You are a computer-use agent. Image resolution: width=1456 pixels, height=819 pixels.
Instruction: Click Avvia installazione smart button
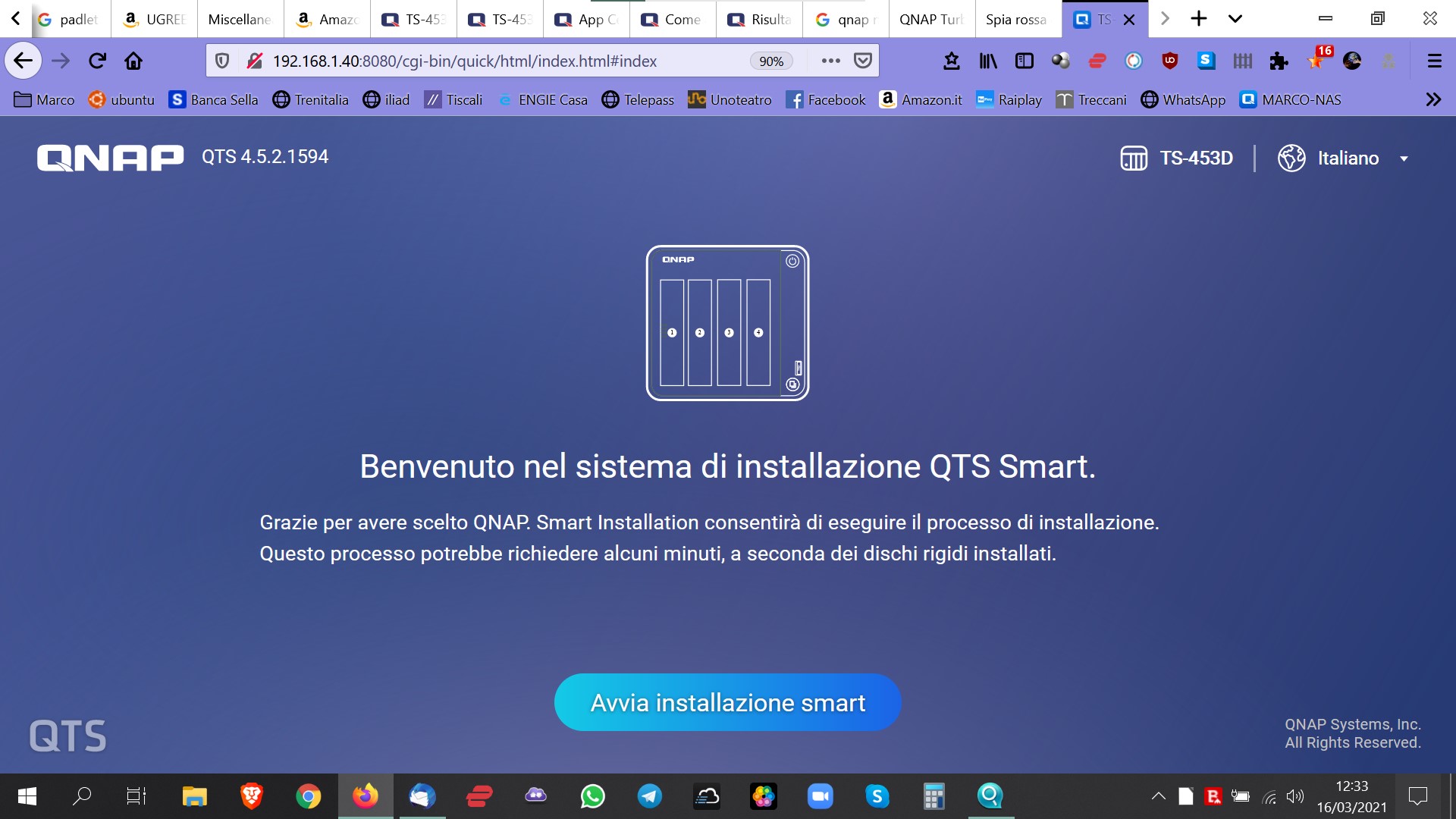click(x=727, y=702)
